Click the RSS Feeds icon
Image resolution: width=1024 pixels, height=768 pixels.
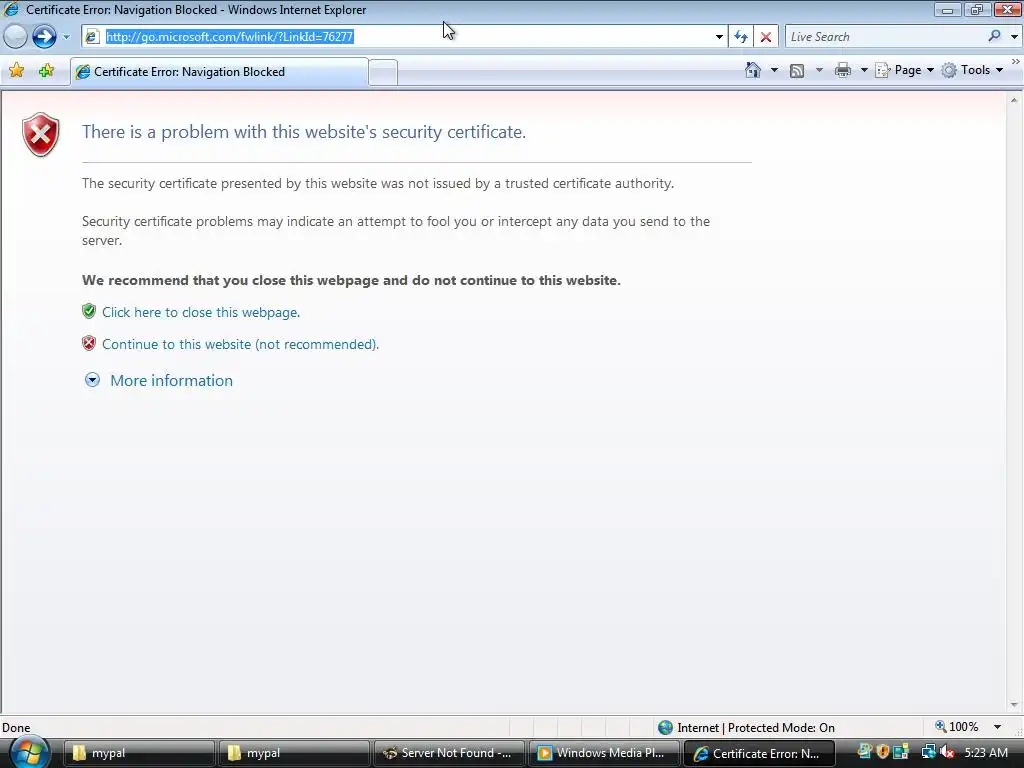[797, 71]
